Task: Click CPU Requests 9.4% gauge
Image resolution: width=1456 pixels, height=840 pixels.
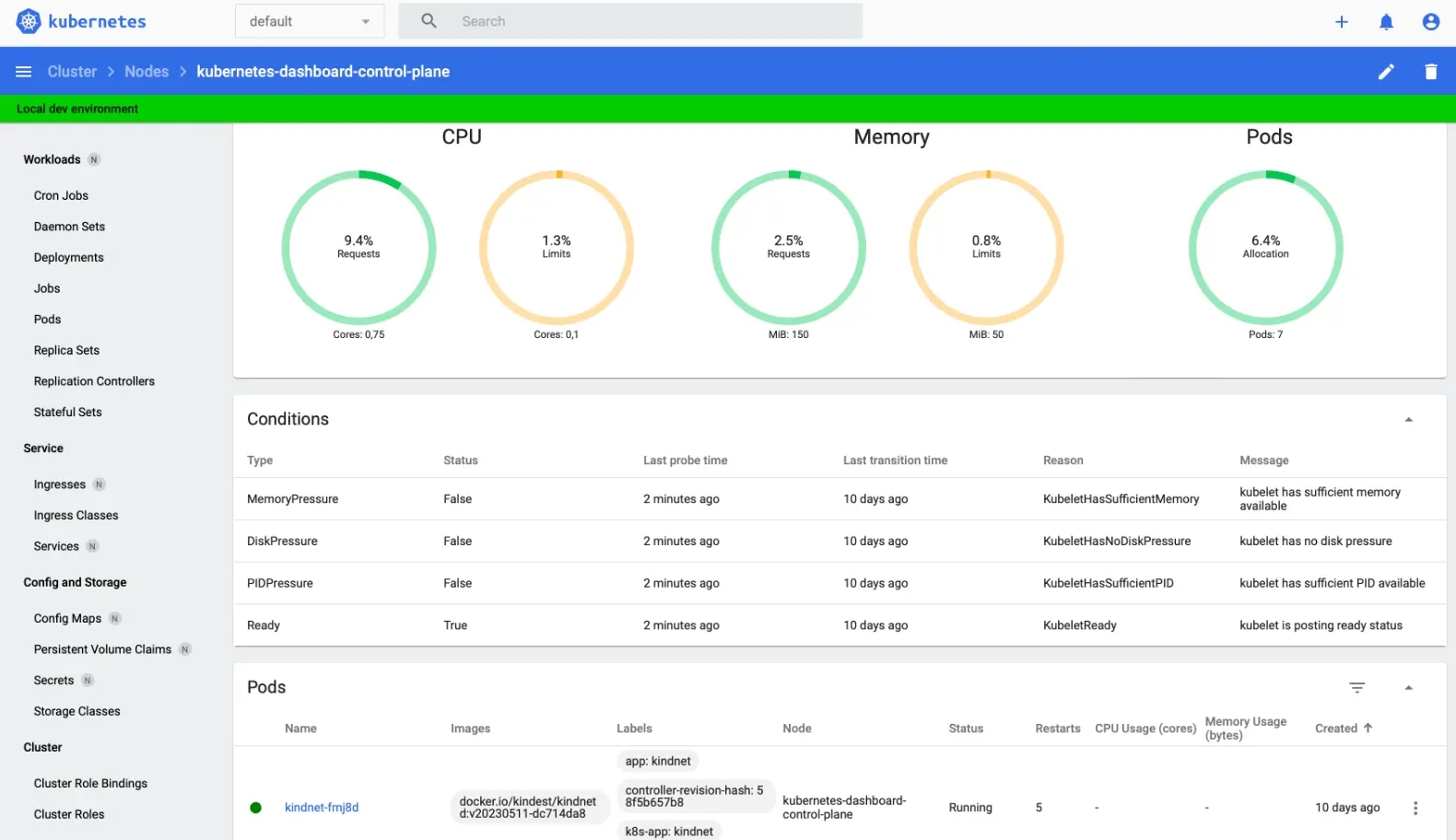Action: point(358,247)
